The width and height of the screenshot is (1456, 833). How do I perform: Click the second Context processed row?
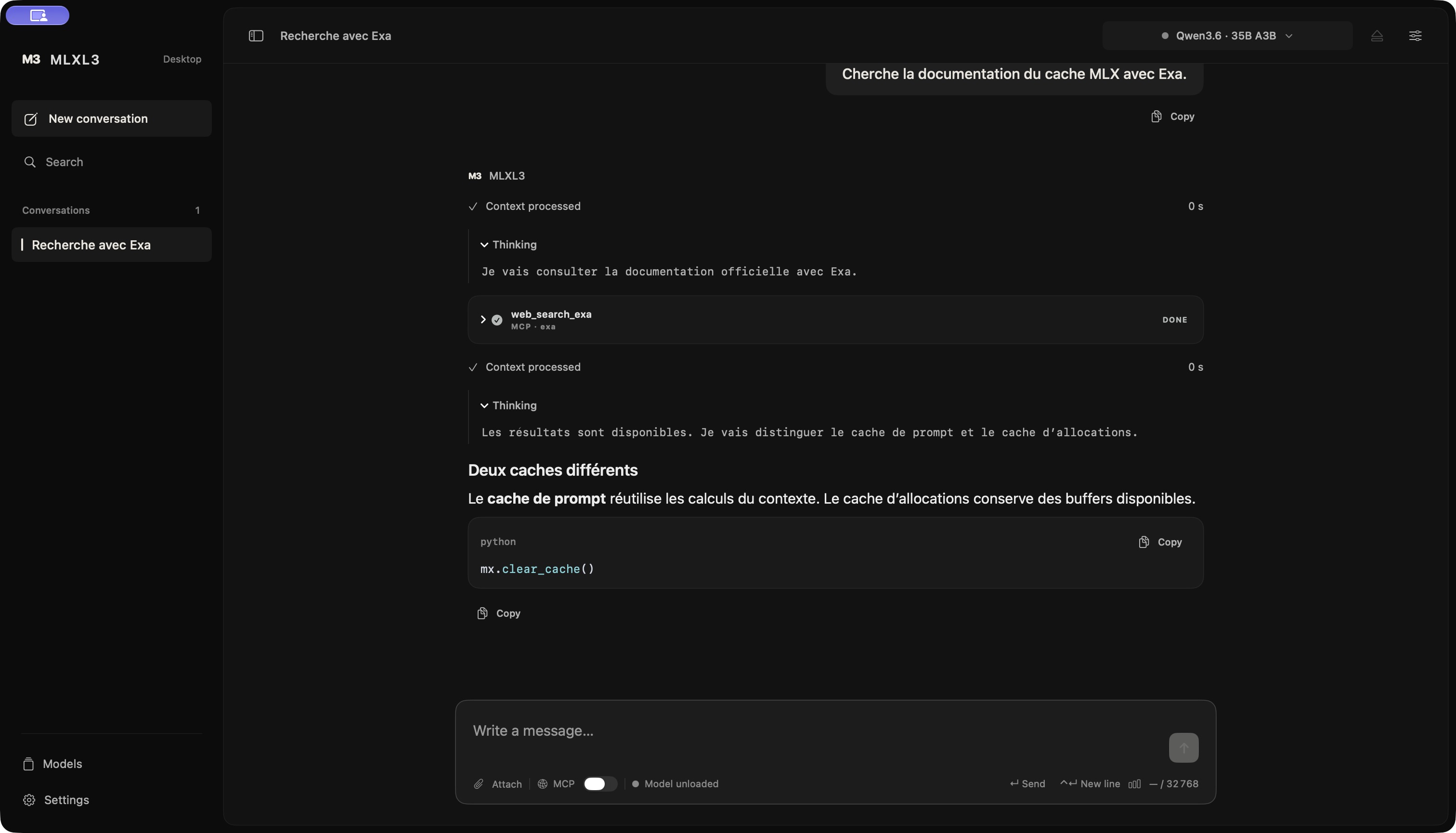(835, 367)
